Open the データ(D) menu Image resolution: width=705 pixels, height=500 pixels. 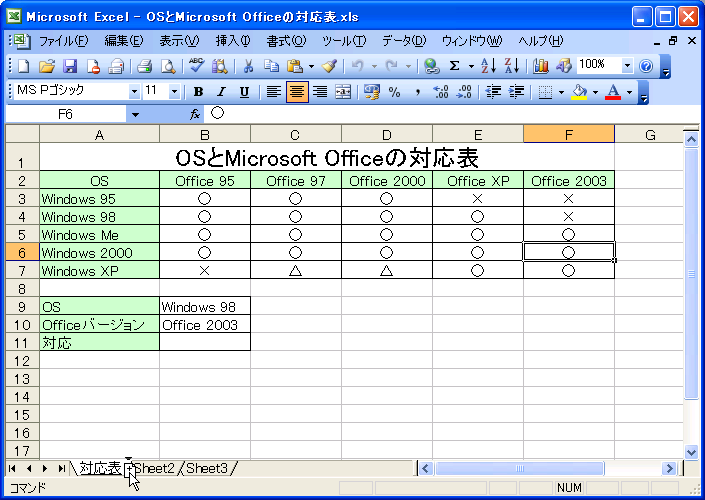coord(404,41)
